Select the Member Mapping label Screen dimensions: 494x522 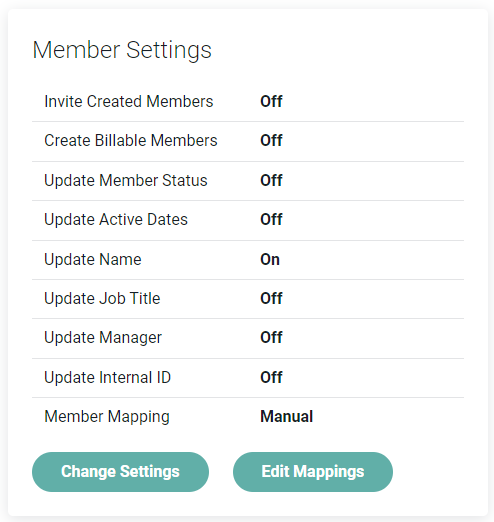pyautogui.click(x=107, y=417)
